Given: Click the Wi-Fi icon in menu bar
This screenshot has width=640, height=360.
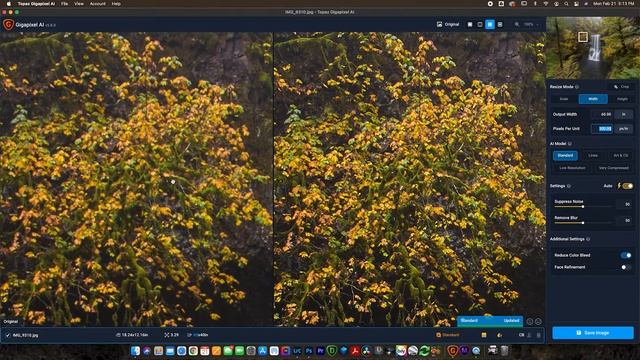Looking at the screenshot, I should [x=546, y=4].
